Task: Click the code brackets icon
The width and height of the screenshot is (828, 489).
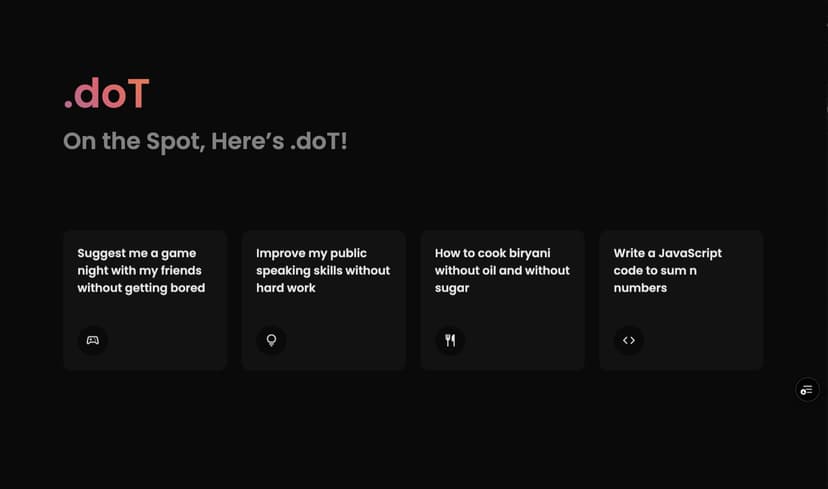Action: (628, 340)
